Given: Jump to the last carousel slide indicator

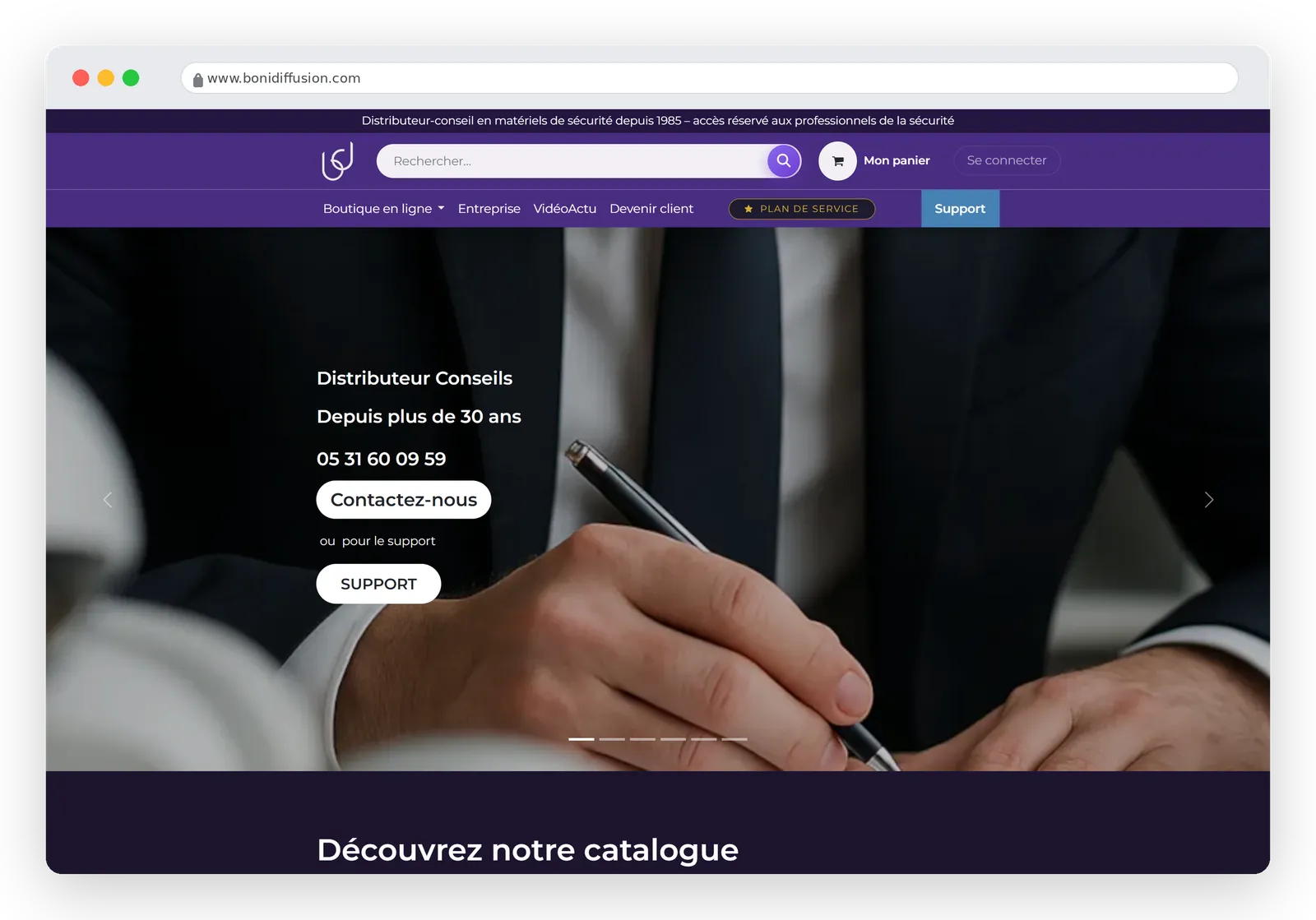Looking at the screenshot, I should pyautogui.click(x=734, y=739).
